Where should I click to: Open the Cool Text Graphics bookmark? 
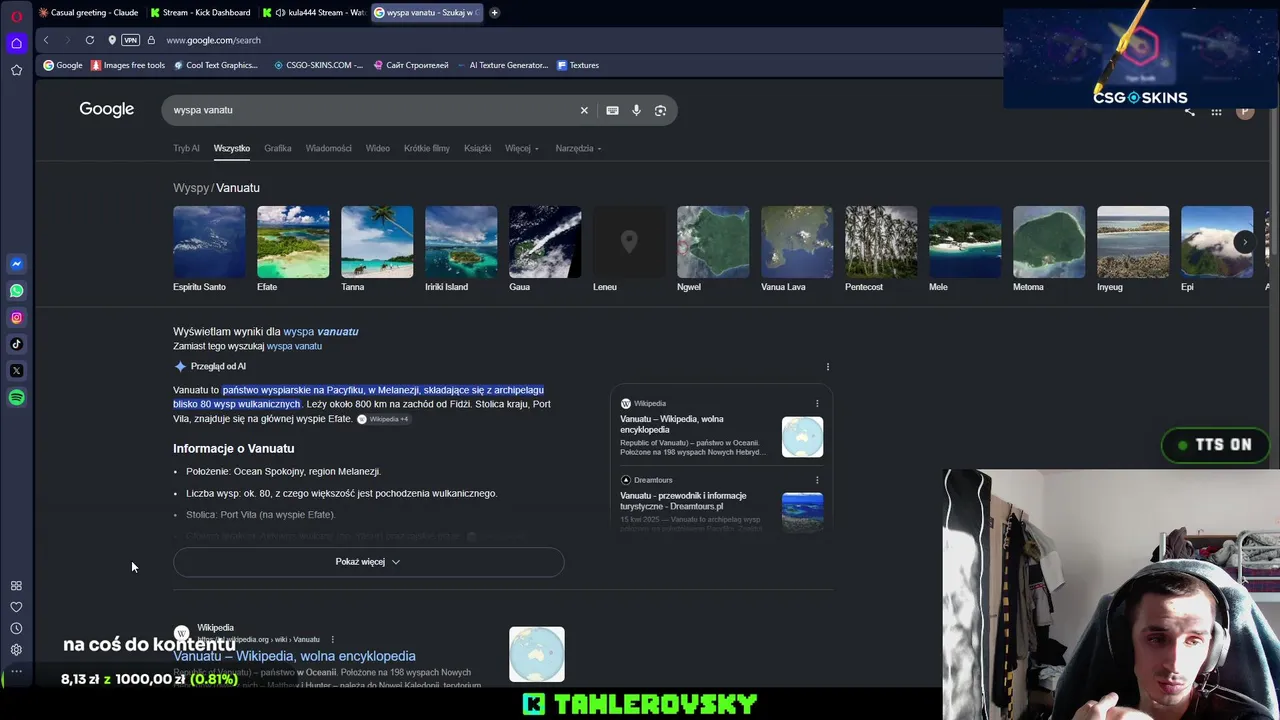pyautogui.click(x=216, y=65)
